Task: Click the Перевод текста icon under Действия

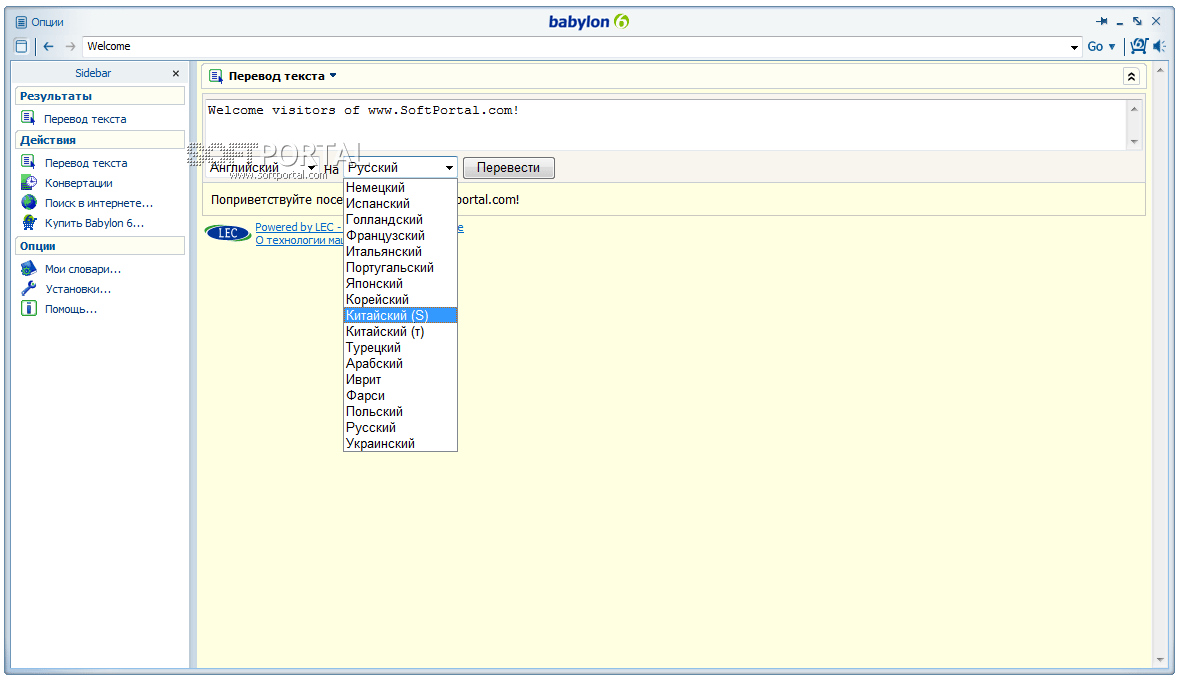Action: pos(29,162)
